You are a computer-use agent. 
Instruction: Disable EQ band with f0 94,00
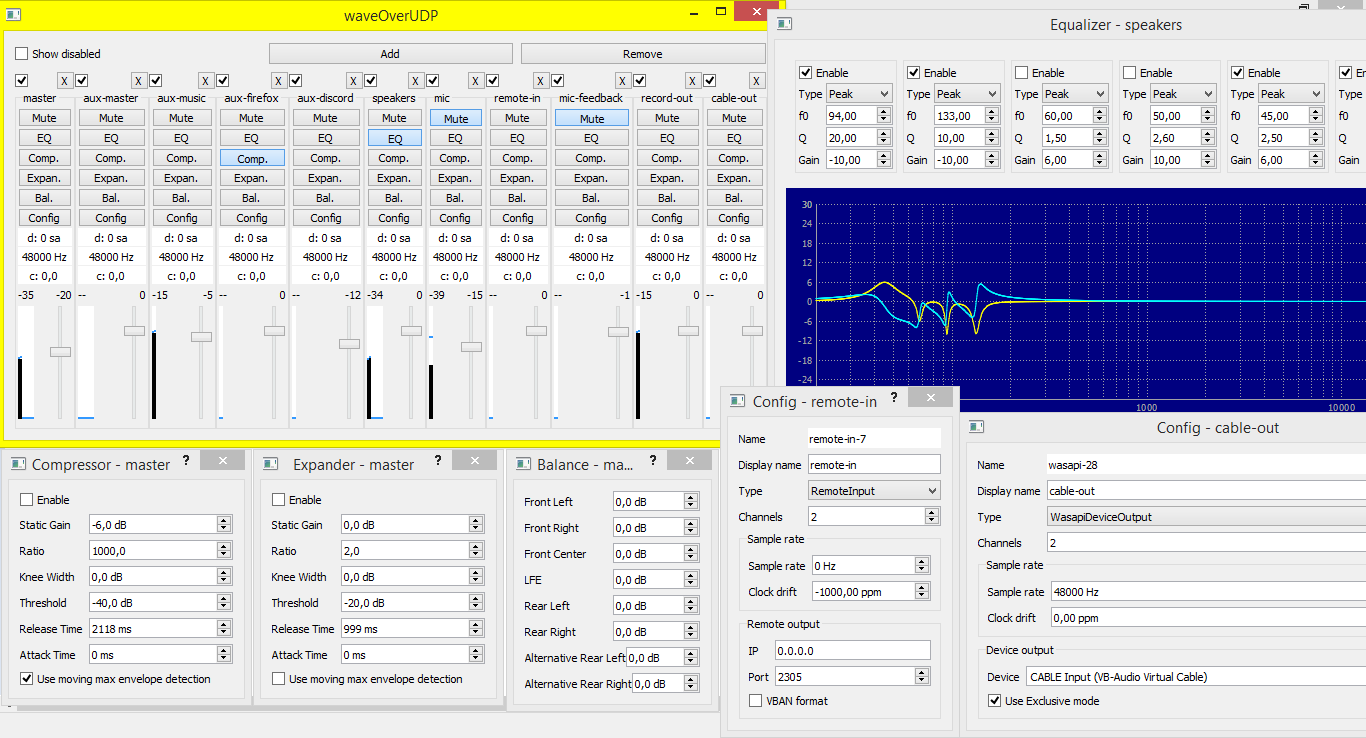[x=805, y=73]
